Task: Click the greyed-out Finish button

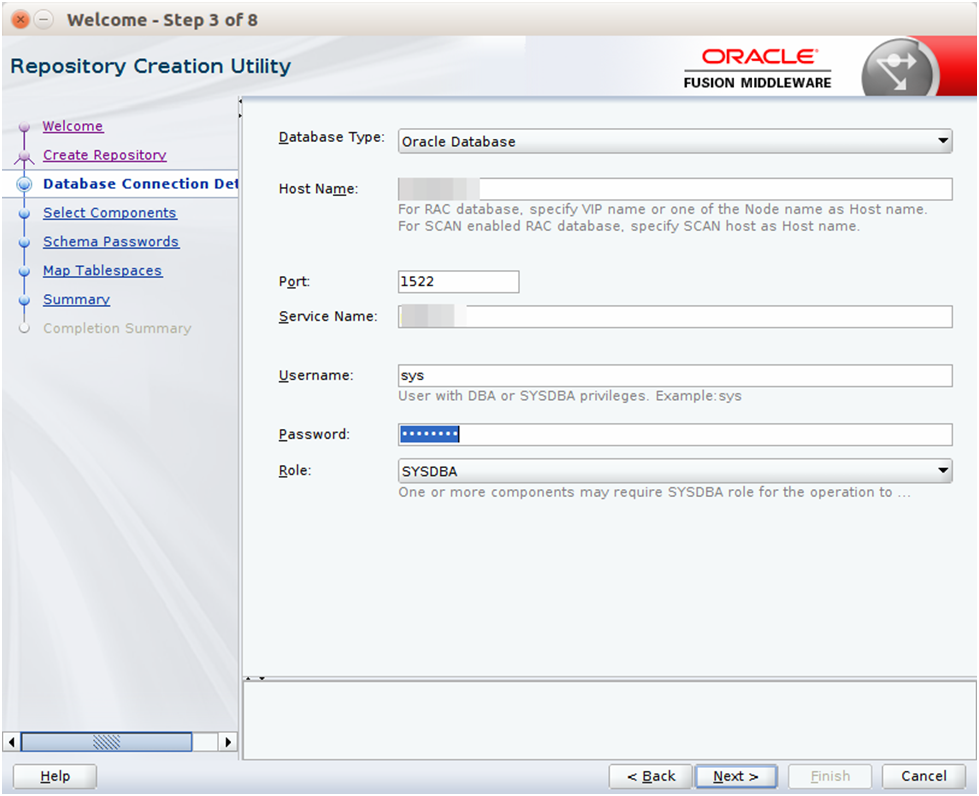Action: tap(830, 776)
